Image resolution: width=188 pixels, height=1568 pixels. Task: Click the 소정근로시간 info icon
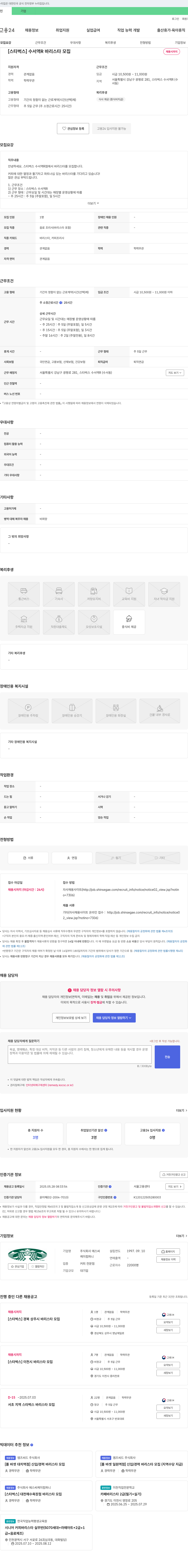point(61,302)
